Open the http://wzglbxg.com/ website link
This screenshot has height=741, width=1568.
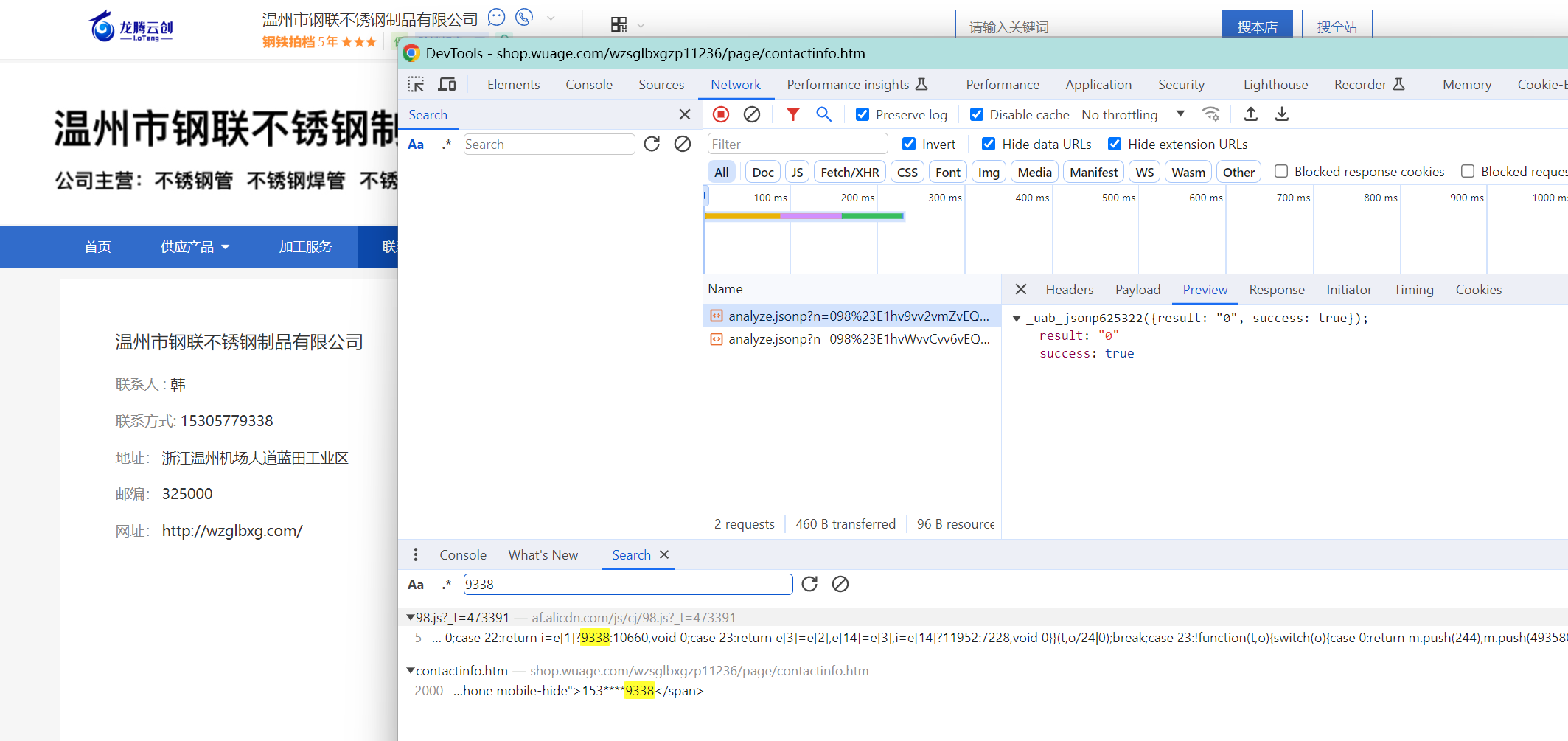(232, 531)
